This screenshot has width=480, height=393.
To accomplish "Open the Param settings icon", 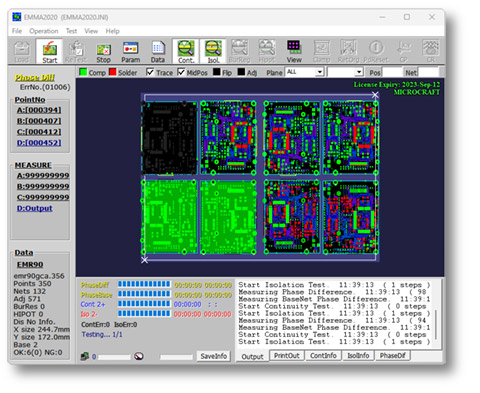I will point(130,51).
